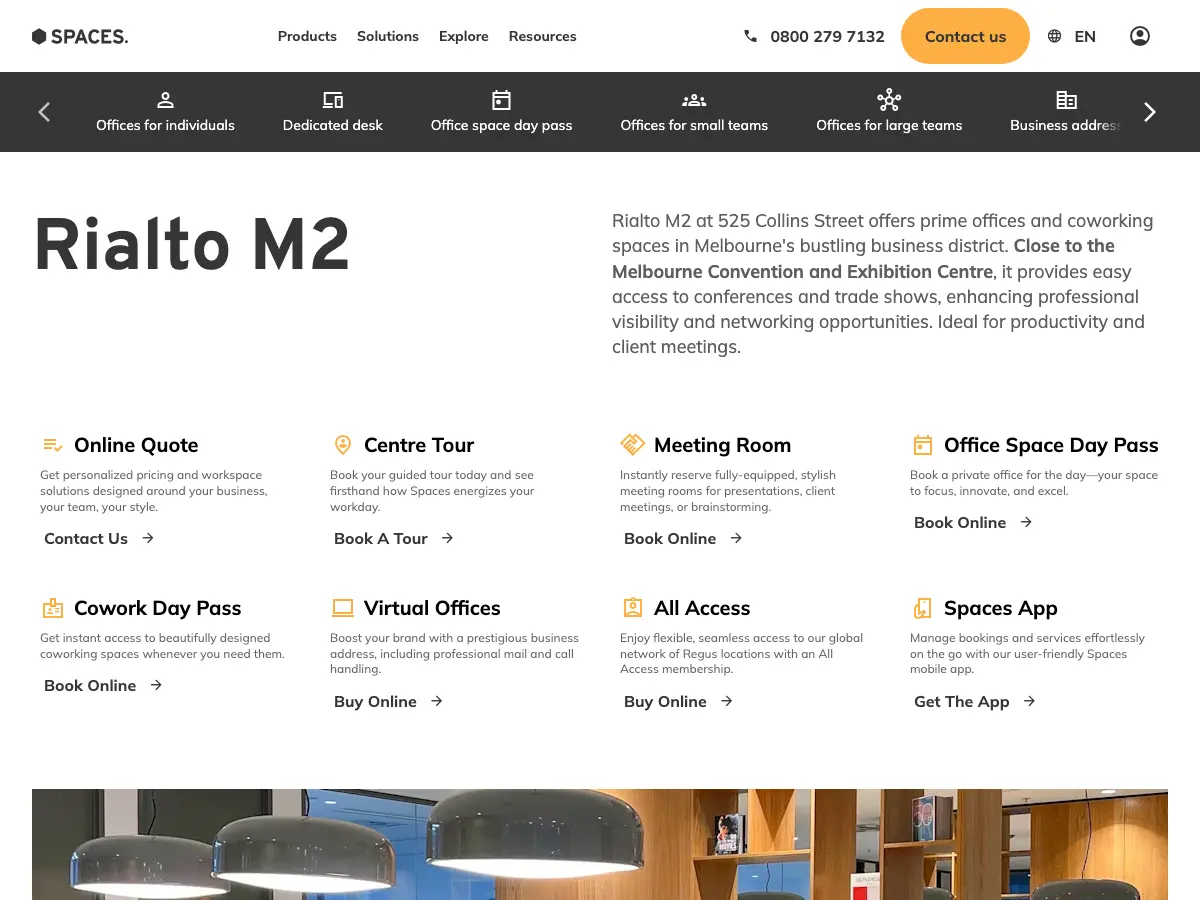Click the All Access icon
Screen dimensions: 1200x900
click(x=632, y=608)
